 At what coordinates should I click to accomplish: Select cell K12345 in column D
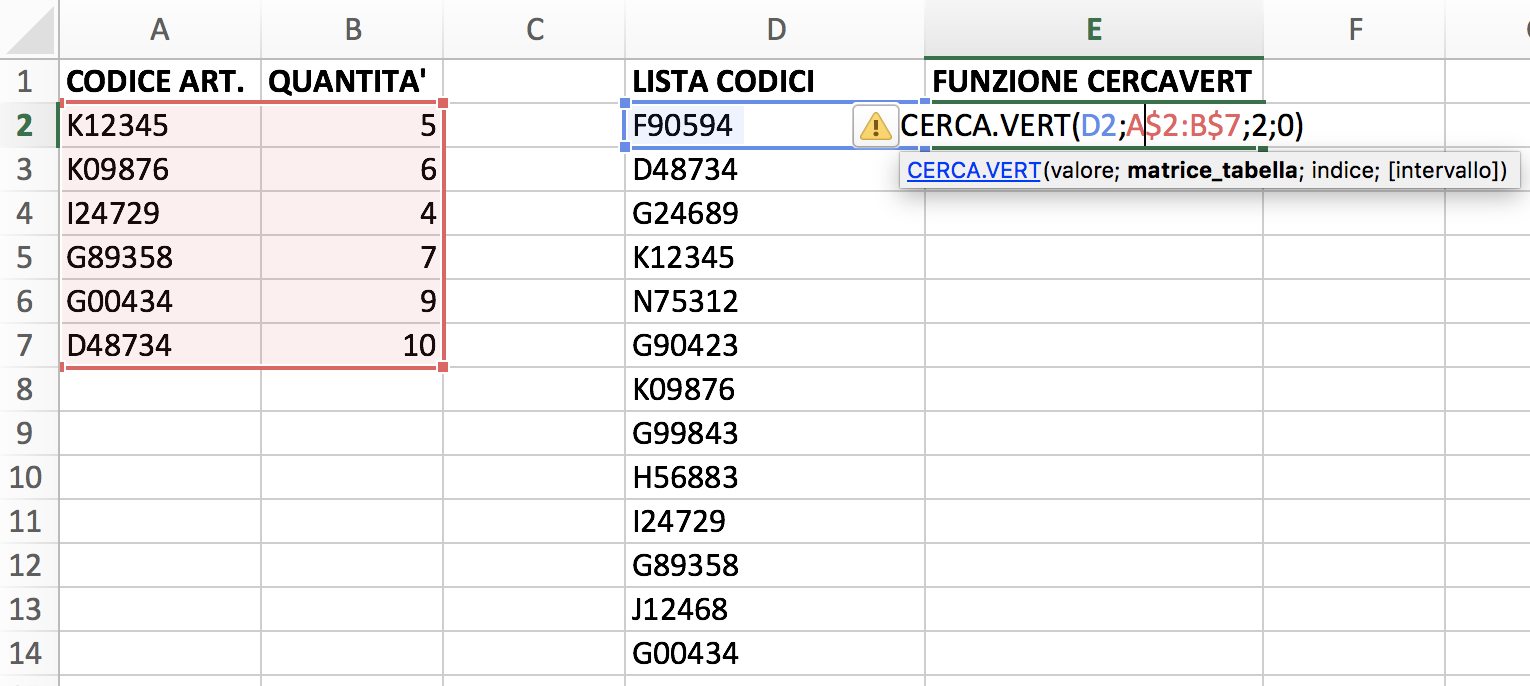[775, 257]
